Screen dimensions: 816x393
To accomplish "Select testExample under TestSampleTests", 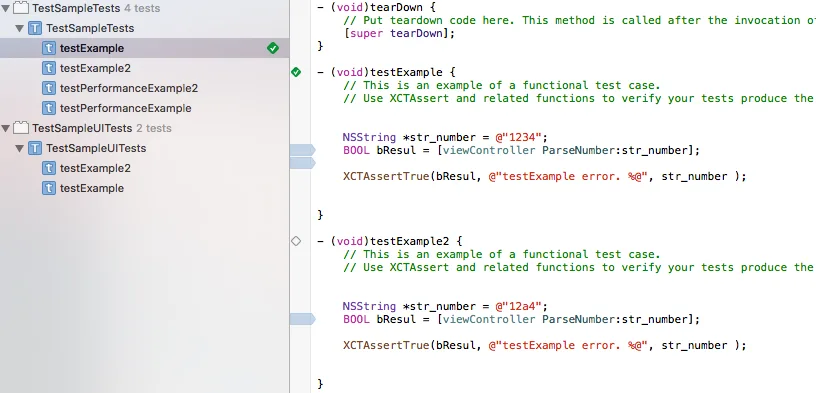I will pyautogui.click(x=145, y=48).
